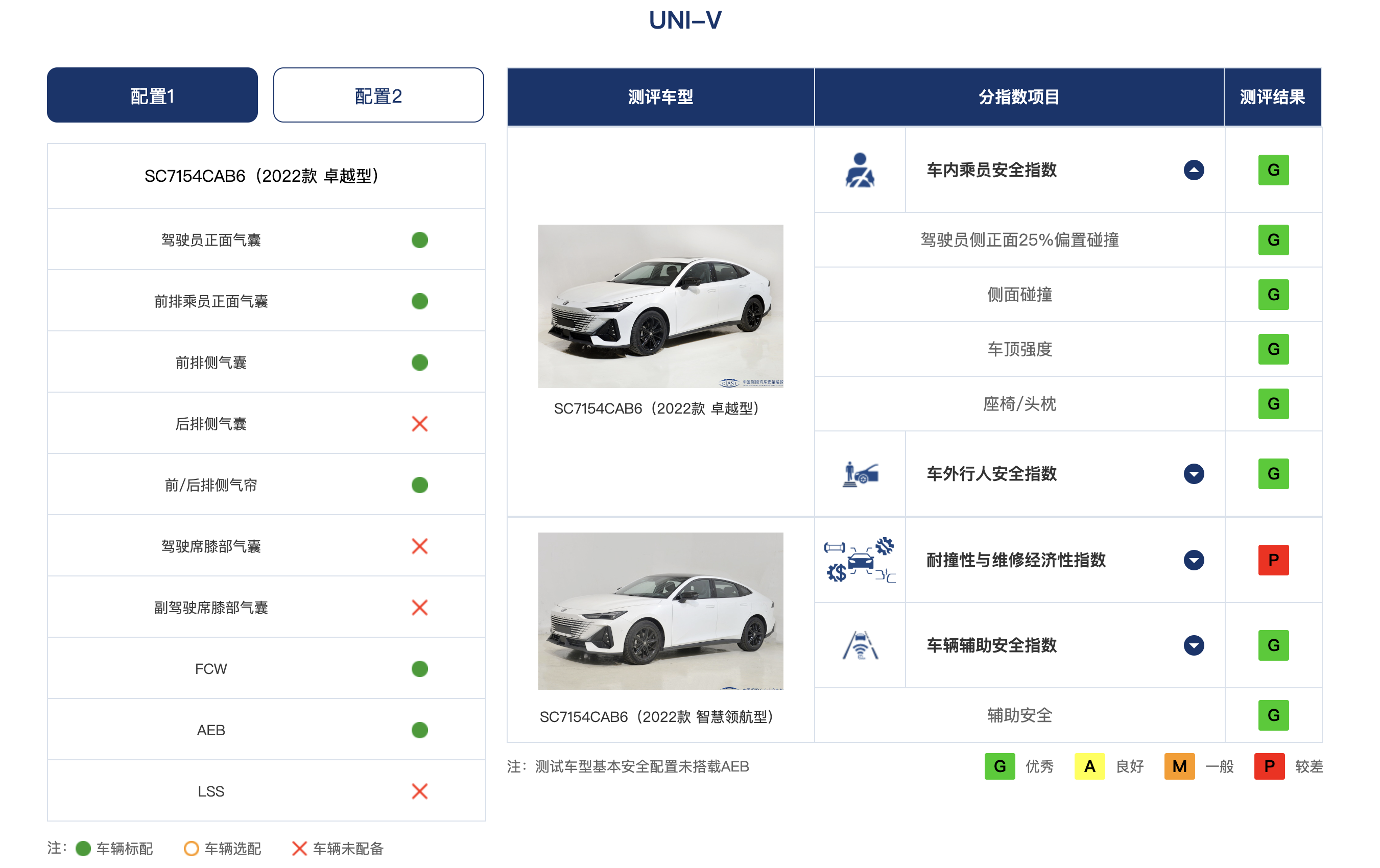Screen dimensions: 1380x868
Task: Click the 侧面碰撞 row label
Action: click(1019, 295)
